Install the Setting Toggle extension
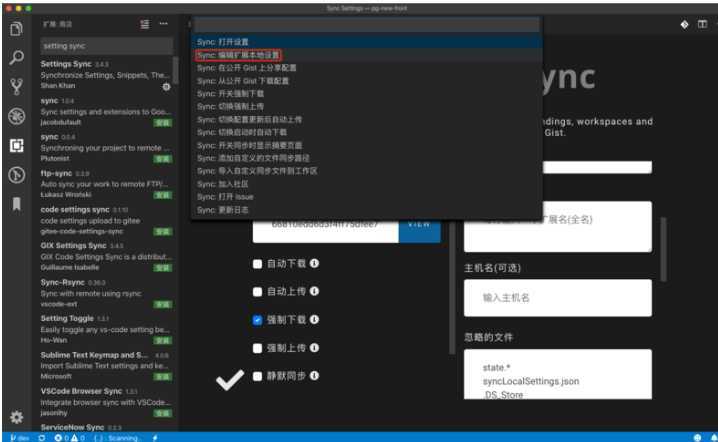This screenshot has height=442, width=718. tap(163, 340)
